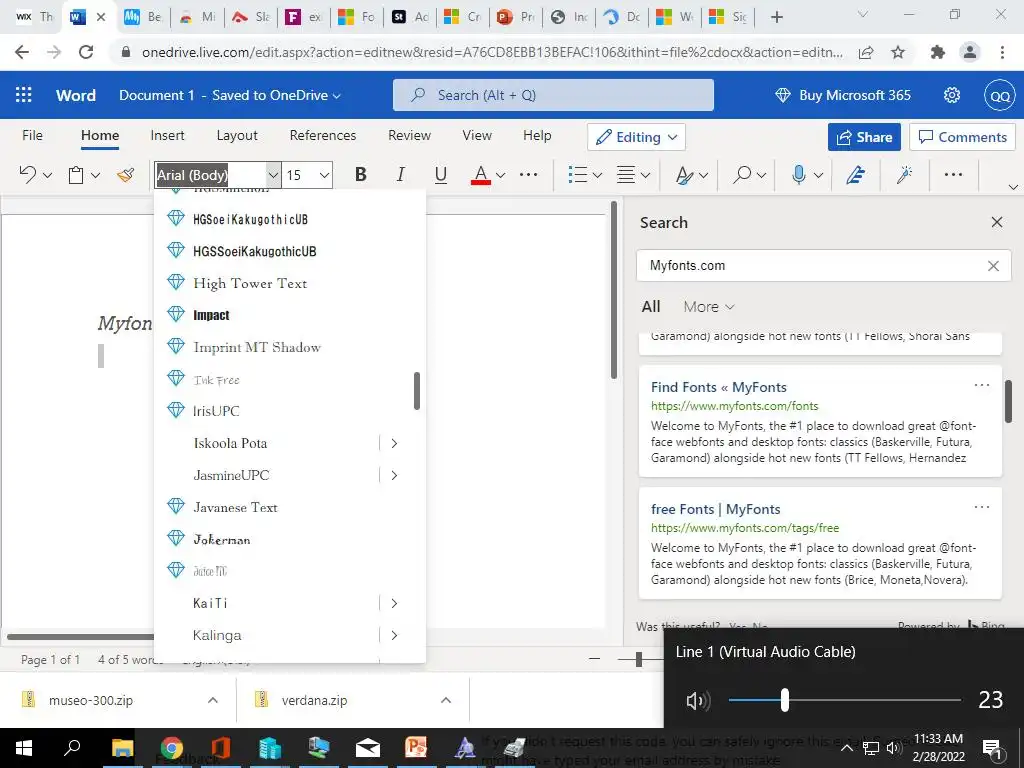Switch to the Review tab
Viewport: 1024px width, 768px height.
(409, 135)
